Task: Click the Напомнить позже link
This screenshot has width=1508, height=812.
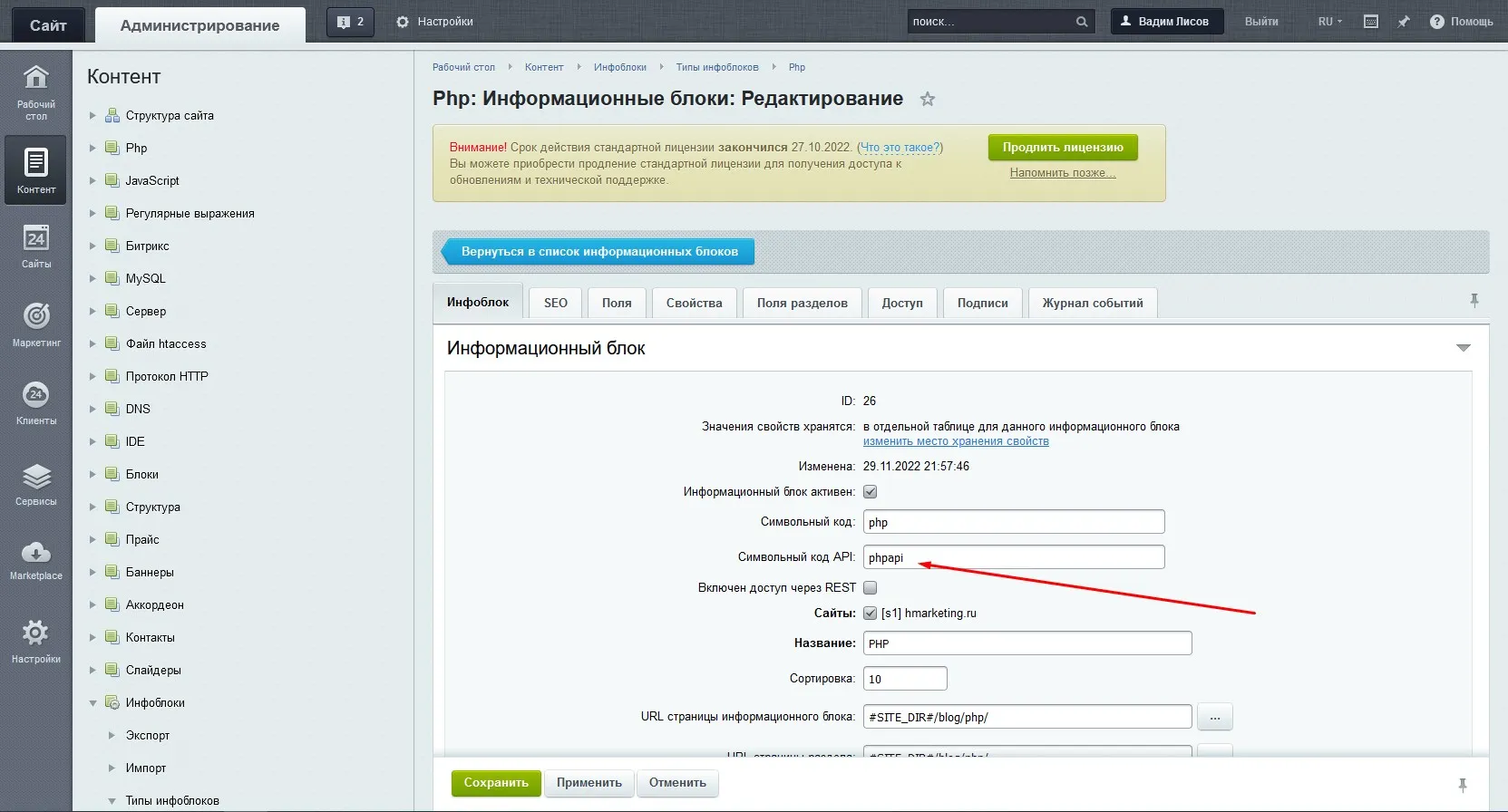Action: pyautogui.click(x=1063, y=173)
